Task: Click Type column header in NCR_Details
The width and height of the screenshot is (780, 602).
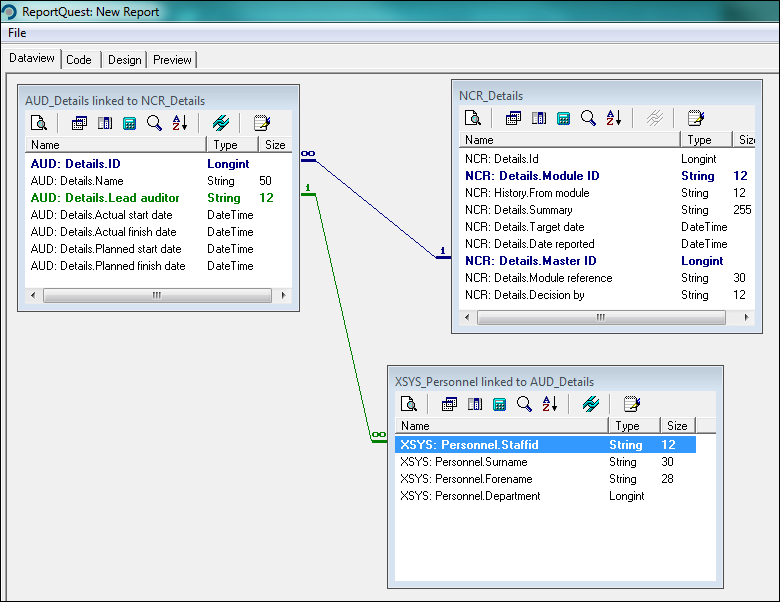Action: coord(706,140)
